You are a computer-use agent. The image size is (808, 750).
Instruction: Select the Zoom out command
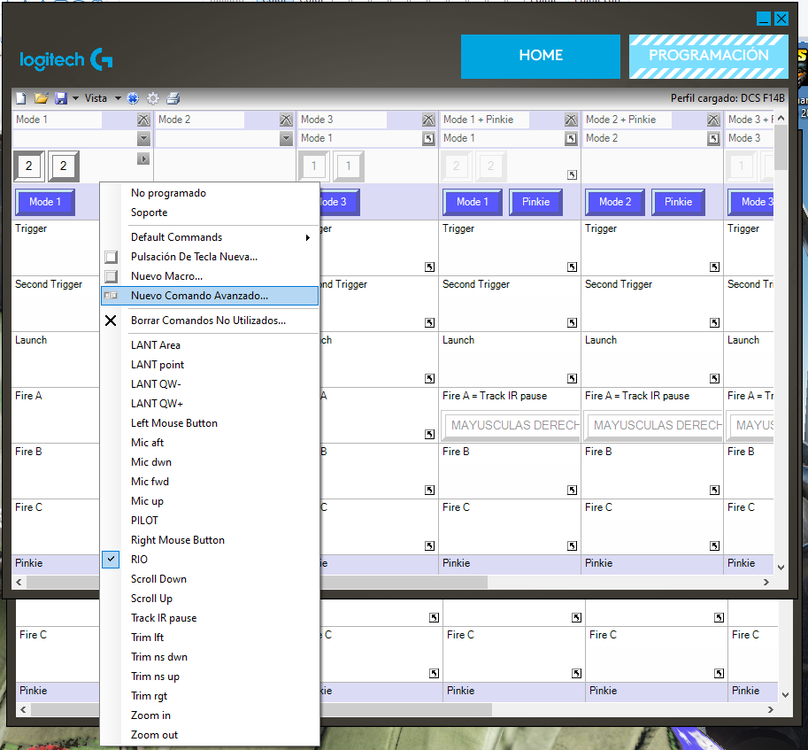click(x=210, y=735)
